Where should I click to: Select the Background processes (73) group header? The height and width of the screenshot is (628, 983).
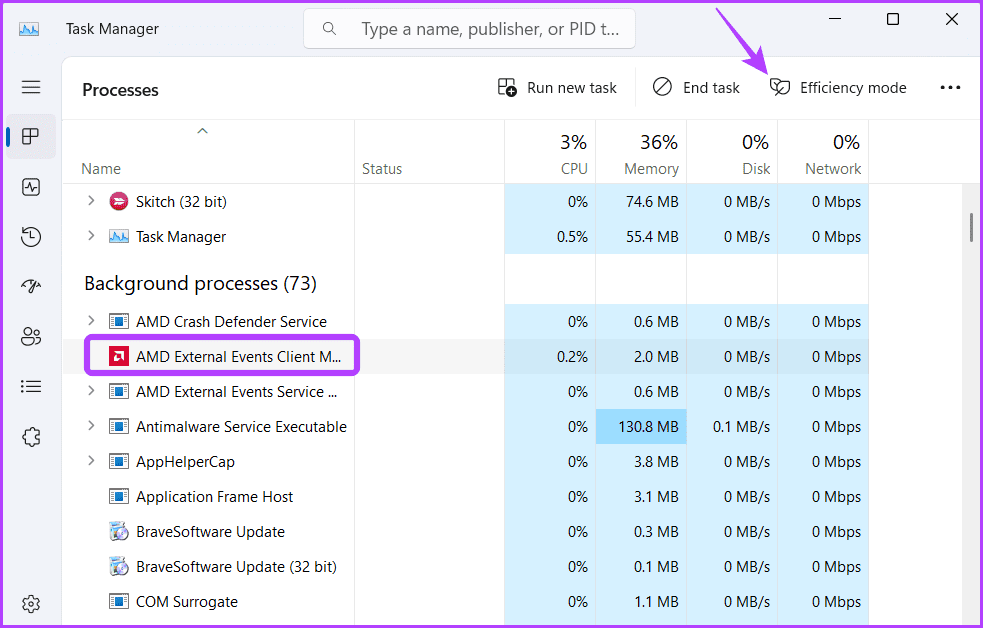click(201, 283)
